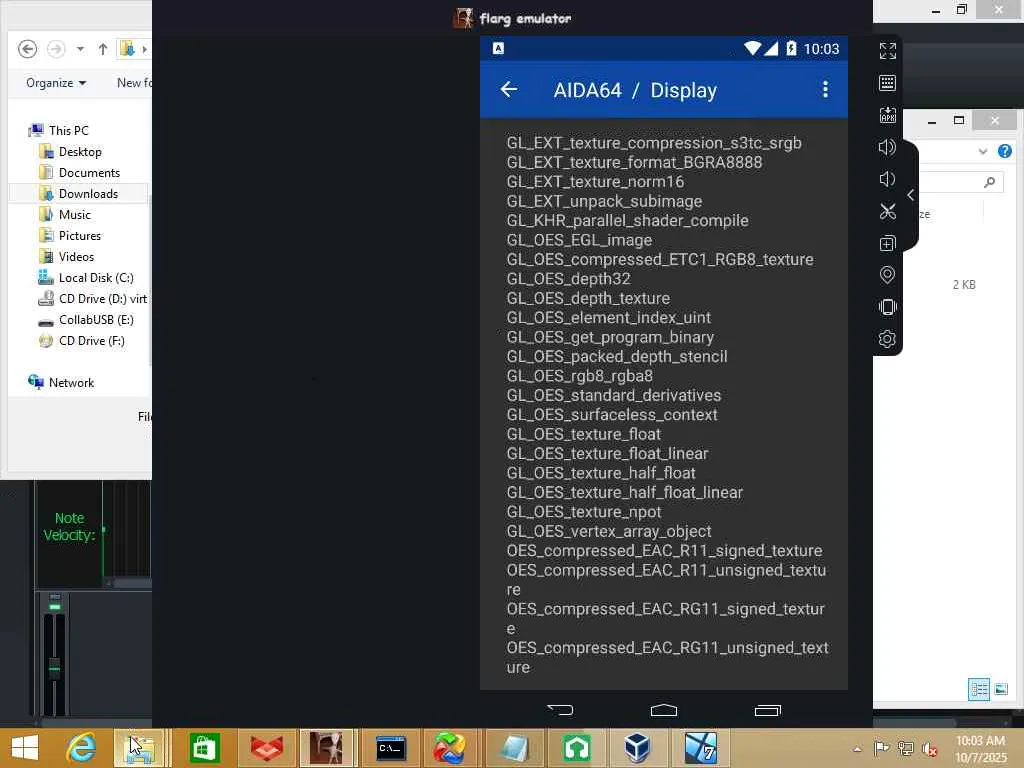
Task: Click GL_KHR_parallel_shader_compile entry
Action: point(627,221)
